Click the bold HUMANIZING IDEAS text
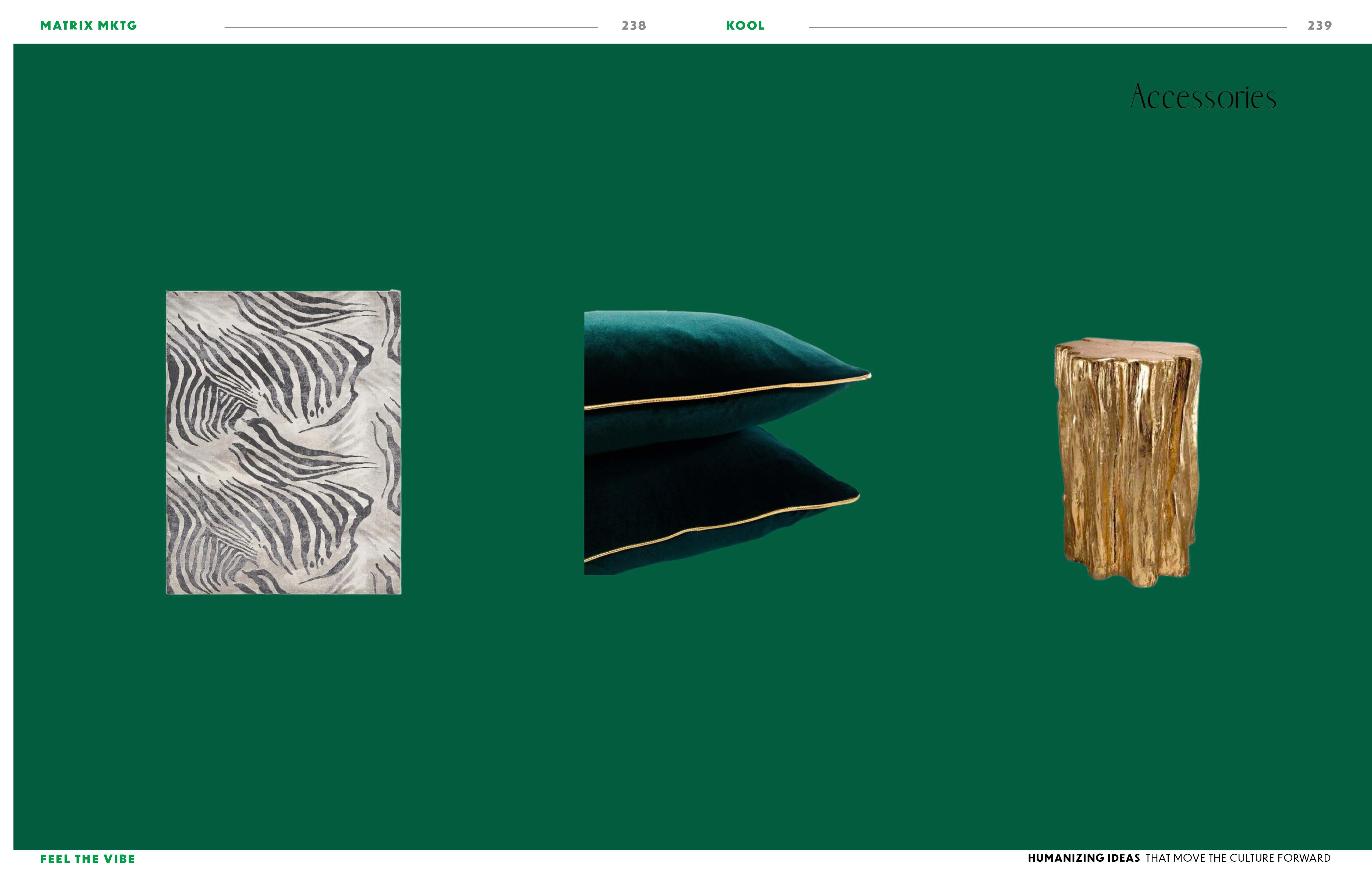Viewport: 1372px width, 888px height. (1084, 858)
